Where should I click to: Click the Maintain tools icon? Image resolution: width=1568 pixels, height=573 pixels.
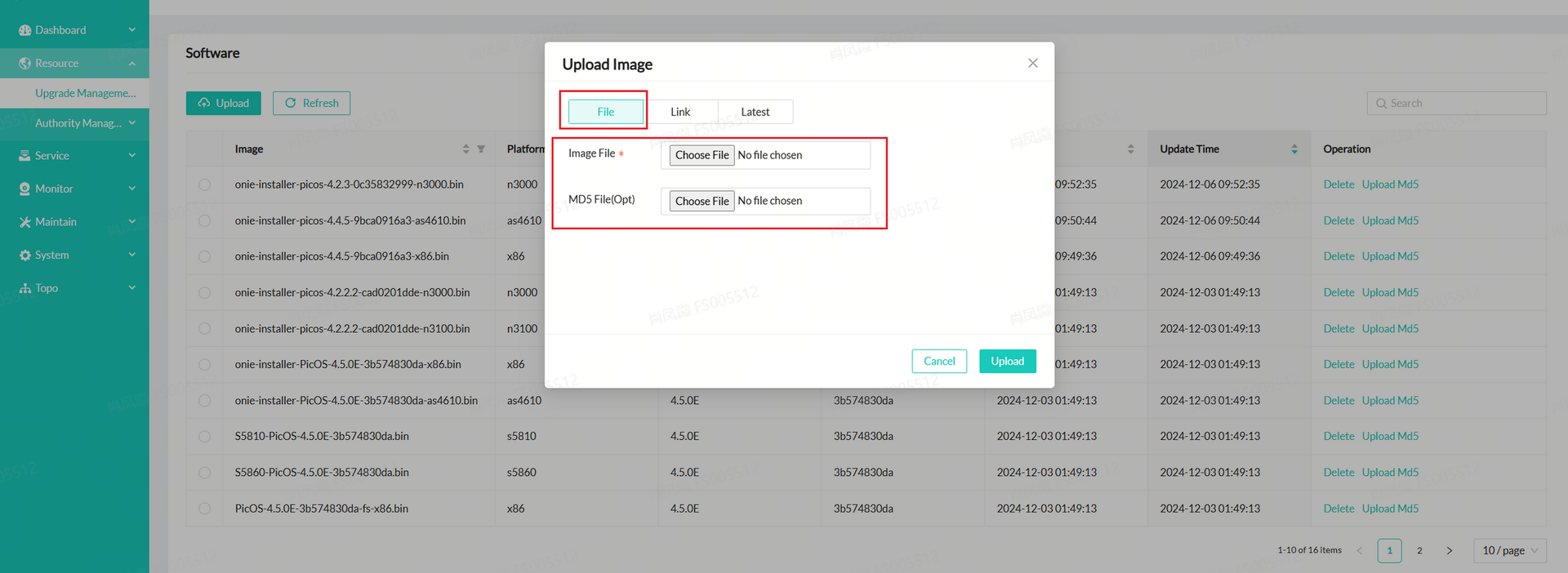24,222
